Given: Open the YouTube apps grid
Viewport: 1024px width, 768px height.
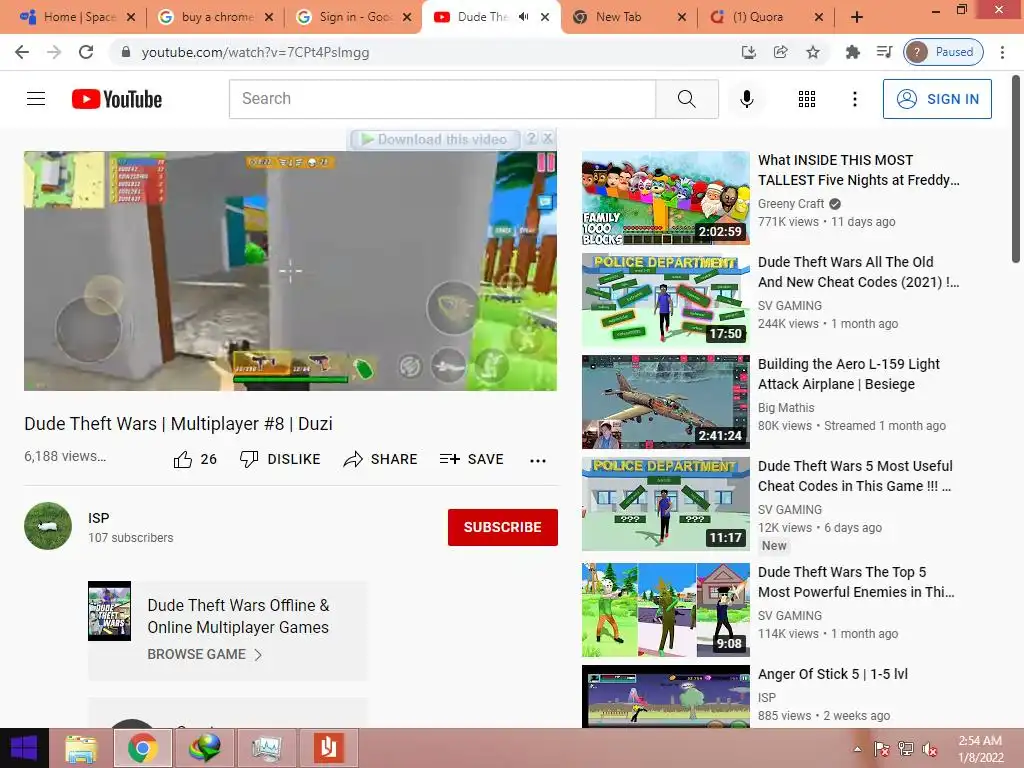Looking at the screenshot, I should coord(807,99).
